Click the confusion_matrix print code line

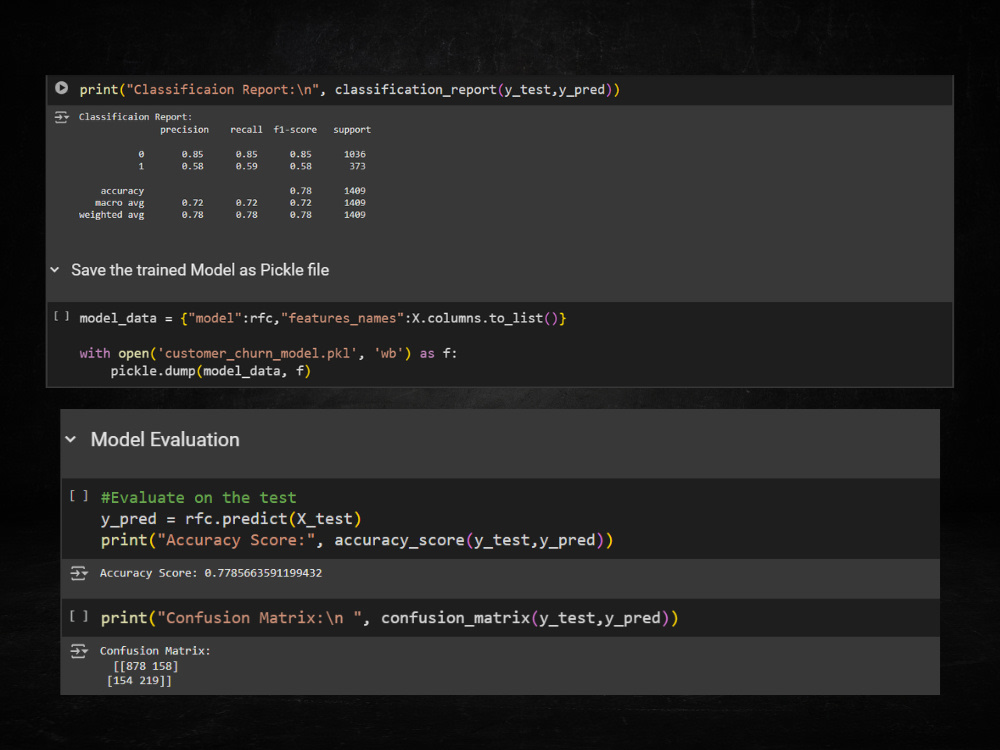point(390,618)
